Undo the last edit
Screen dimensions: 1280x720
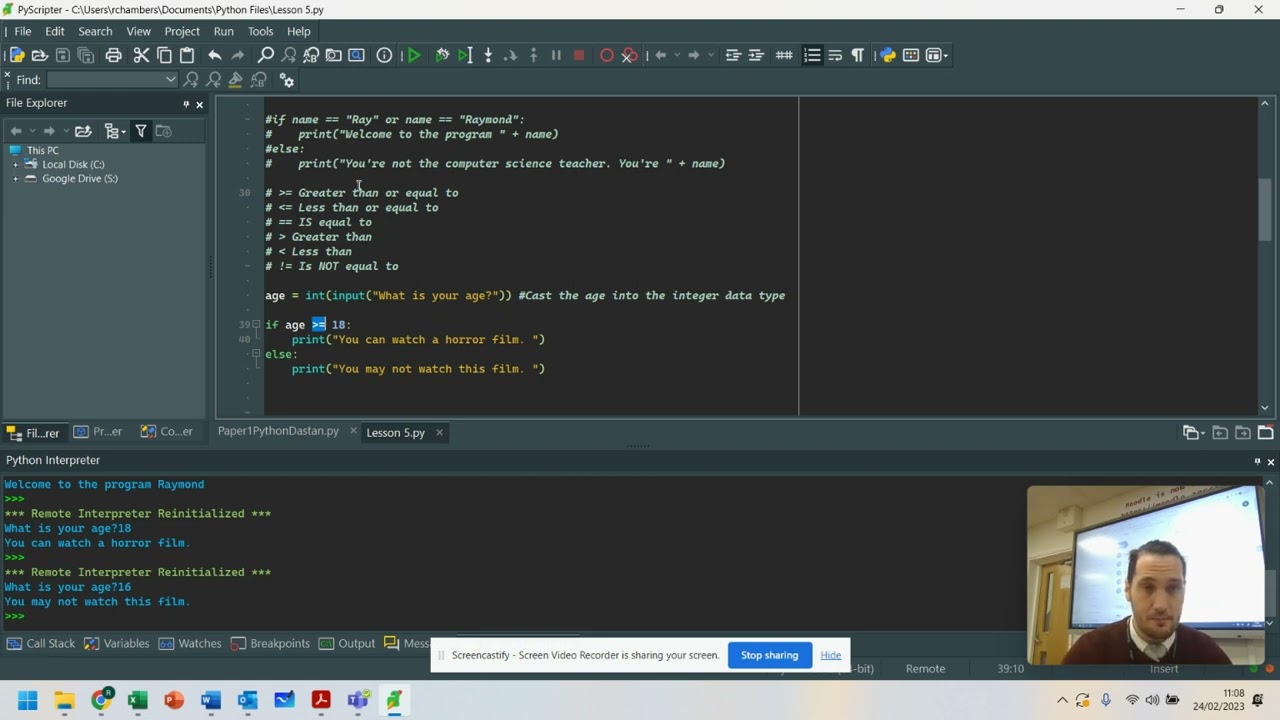(214, 55)
